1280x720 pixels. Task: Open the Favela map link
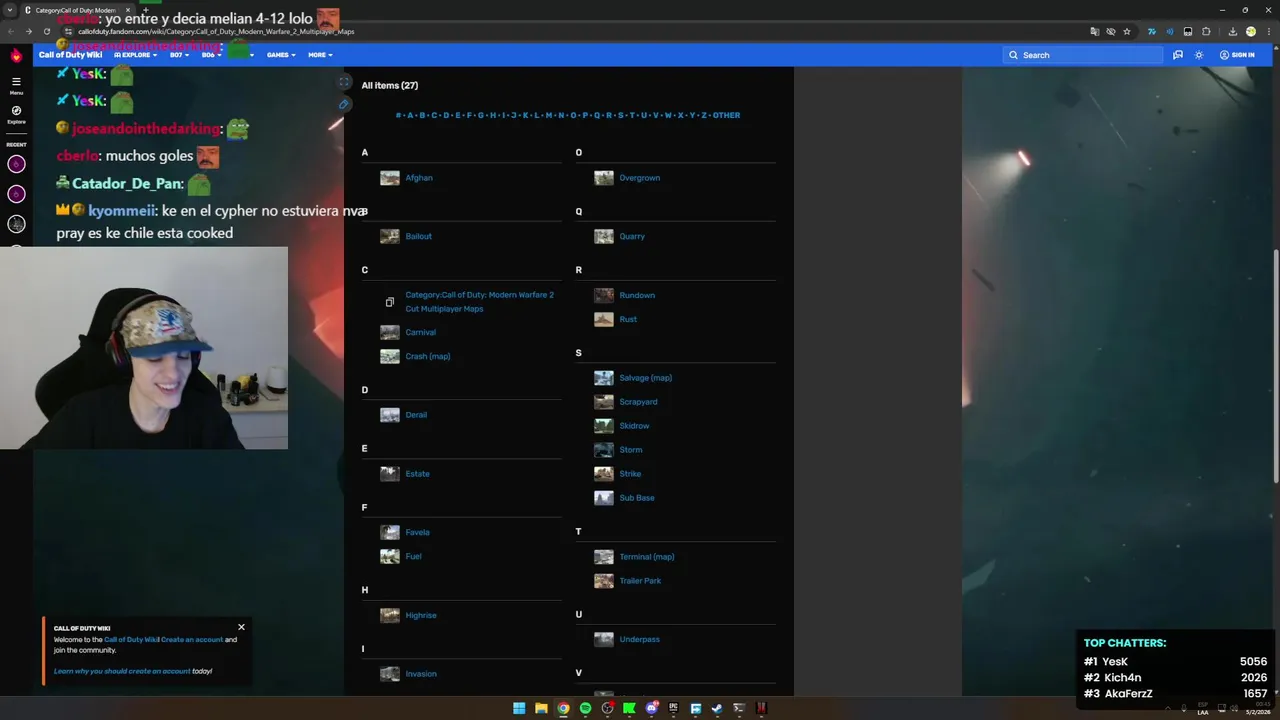pyautogui.click(x=417, y=532)
